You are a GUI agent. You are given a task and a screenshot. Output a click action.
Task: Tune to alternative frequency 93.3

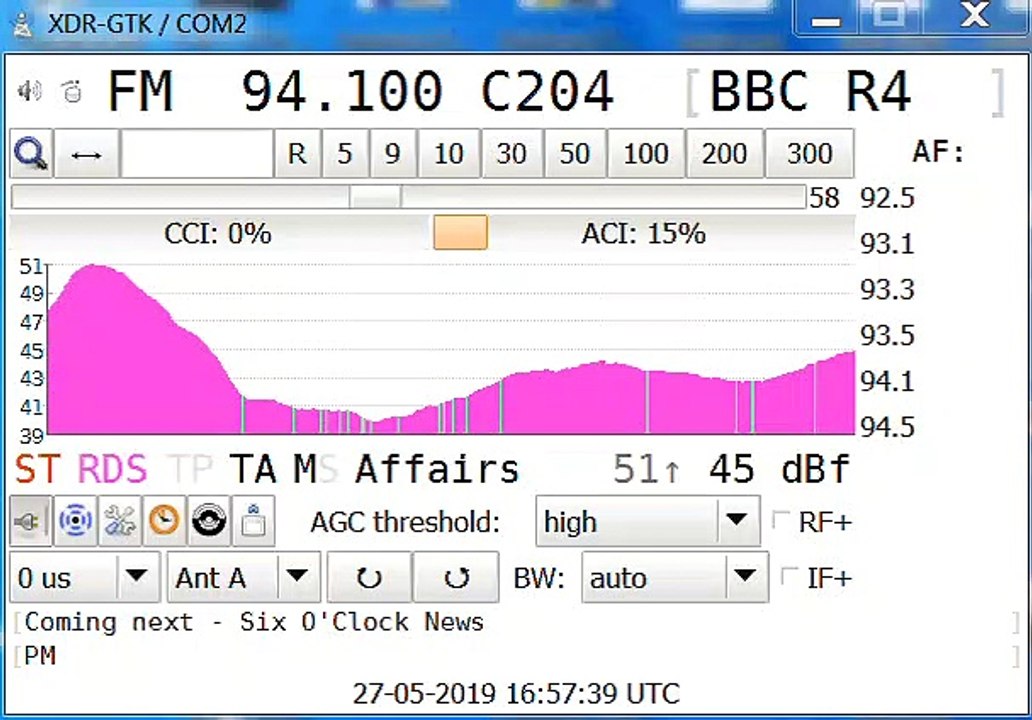coord(887,290)
